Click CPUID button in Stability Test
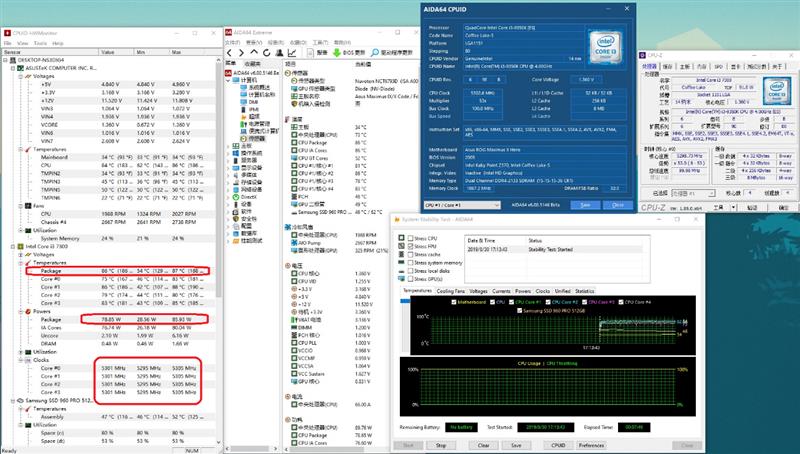Screen dimensions: 800x454 558,445
